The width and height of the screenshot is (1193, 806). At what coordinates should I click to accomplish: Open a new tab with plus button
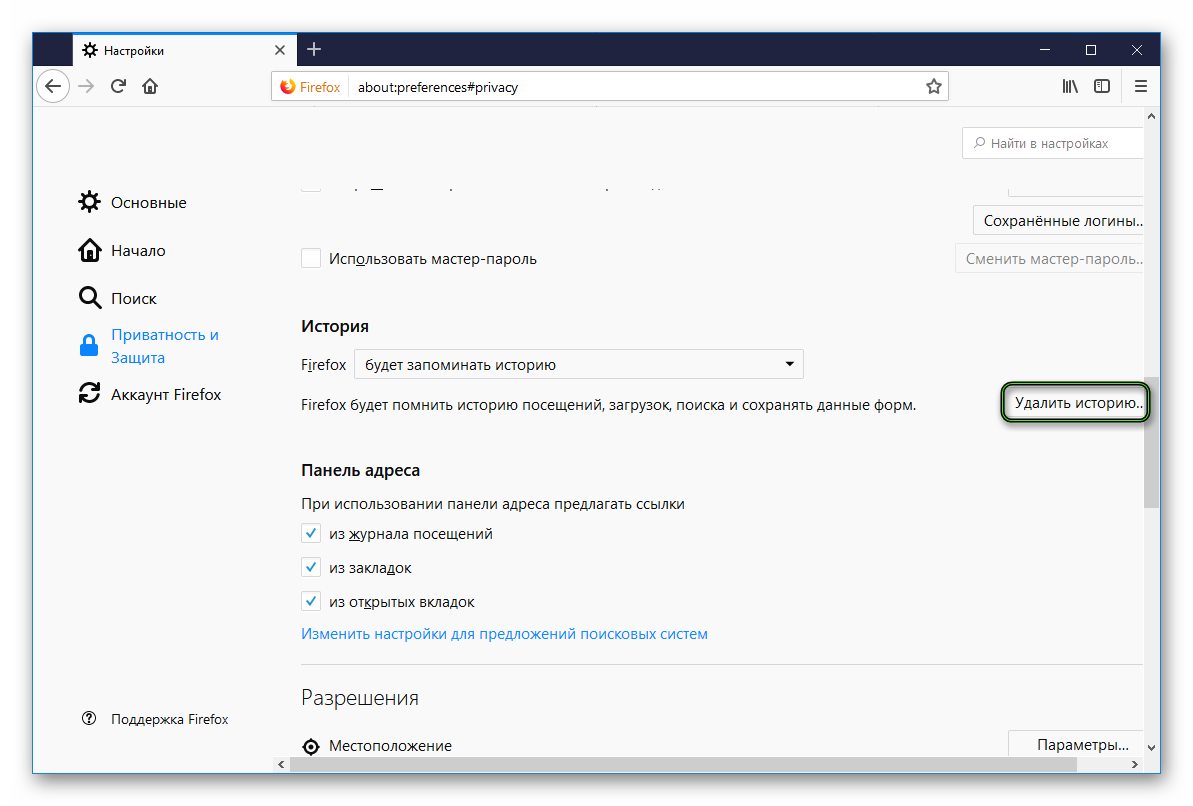[313, 49]
